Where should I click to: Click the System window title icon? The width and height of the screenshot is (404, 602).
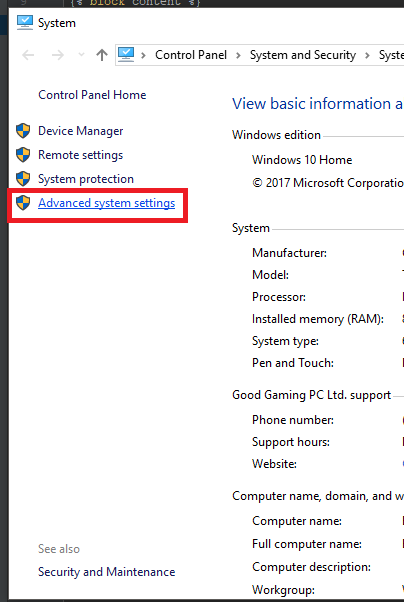(25, 23)
